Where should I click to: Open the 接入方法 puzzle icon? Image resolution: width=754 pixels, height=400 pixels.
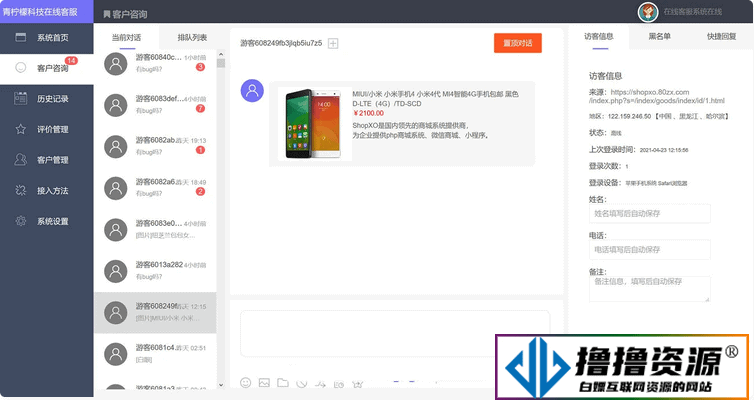[x=21, y=190]
